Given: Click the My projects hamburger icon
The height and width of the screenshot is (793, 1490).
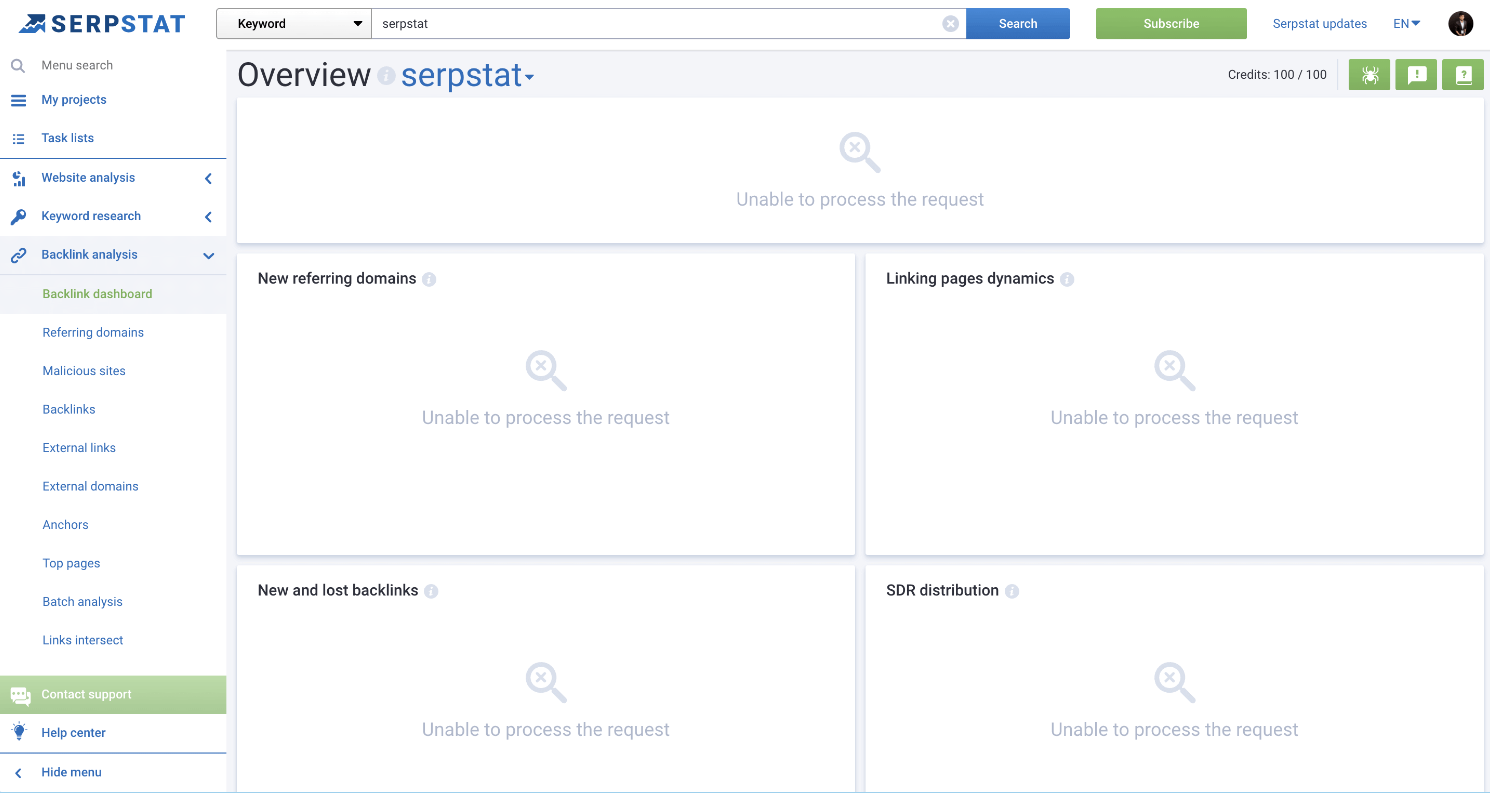Looking at the screenshot, I should tap(18, 100).
